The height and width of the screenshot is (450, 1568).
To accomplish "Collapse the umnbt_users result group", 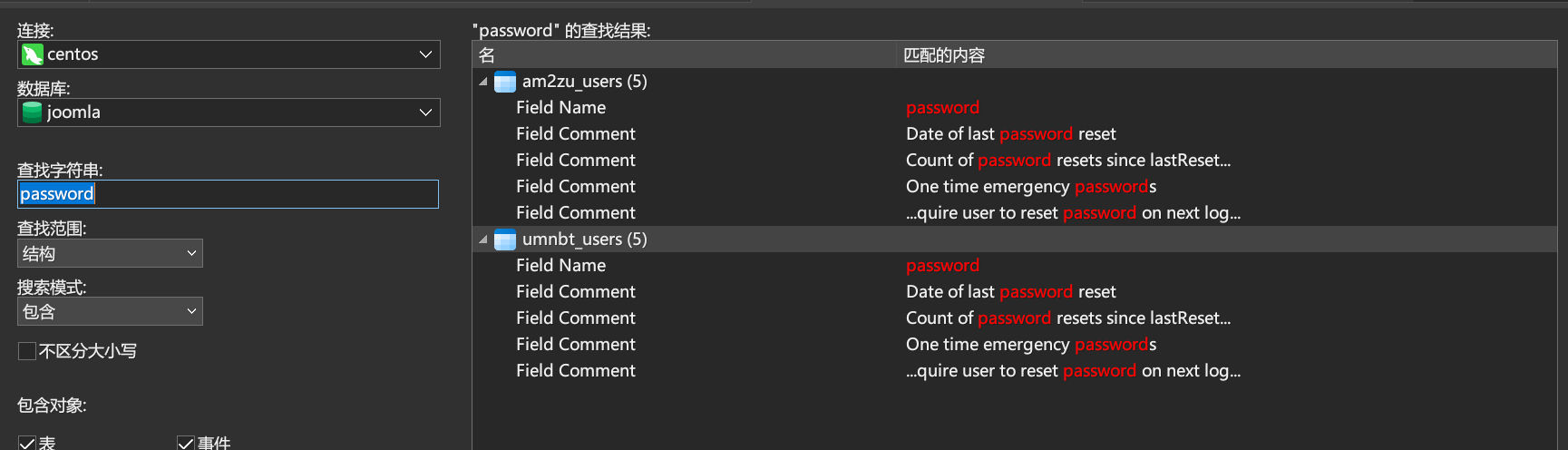I will click(483, 240).
